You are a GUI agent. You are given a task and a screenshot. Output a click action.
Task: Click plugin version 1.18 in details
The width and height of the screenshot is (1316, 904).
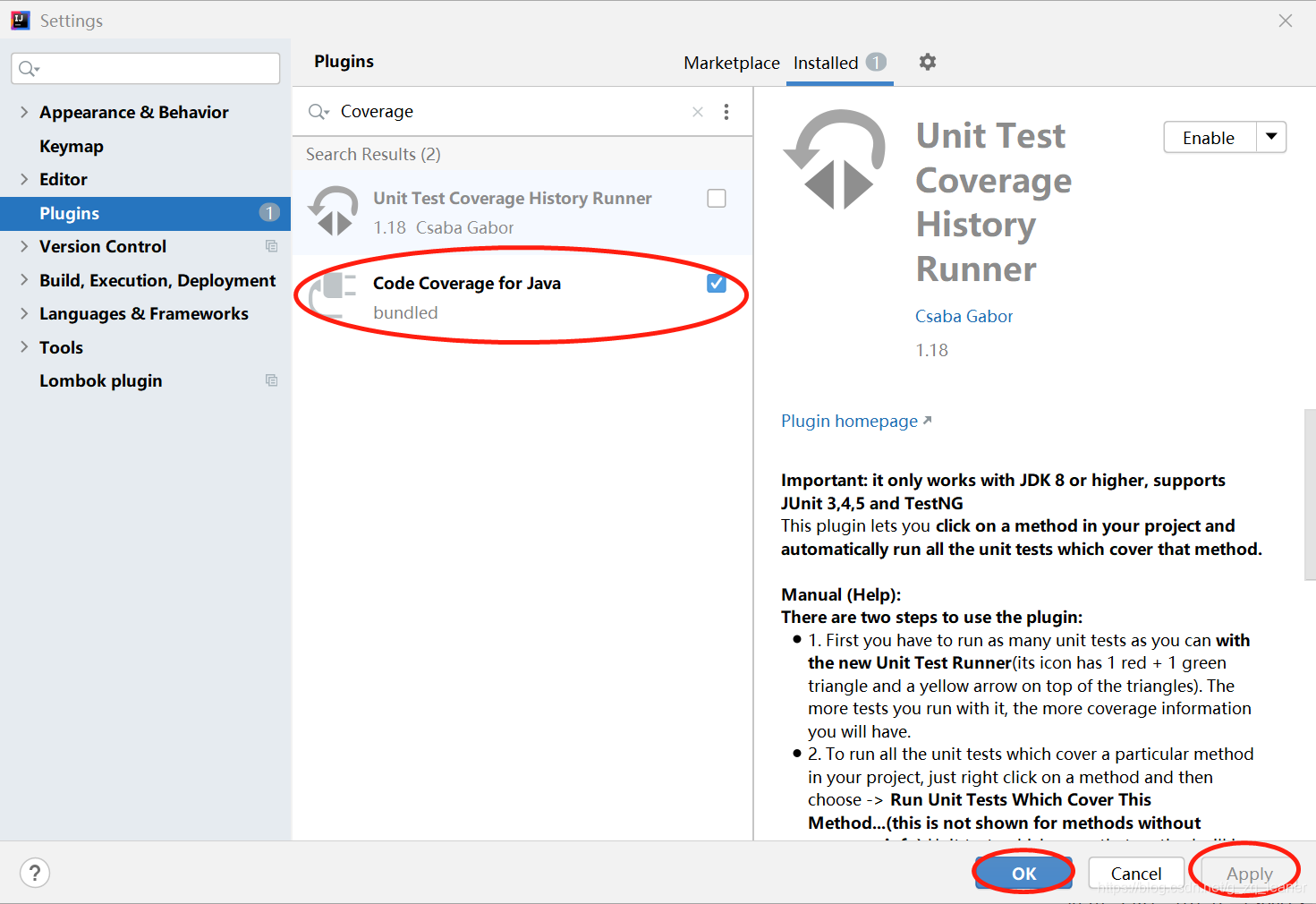pyautogui.click(x=931, y=350)
